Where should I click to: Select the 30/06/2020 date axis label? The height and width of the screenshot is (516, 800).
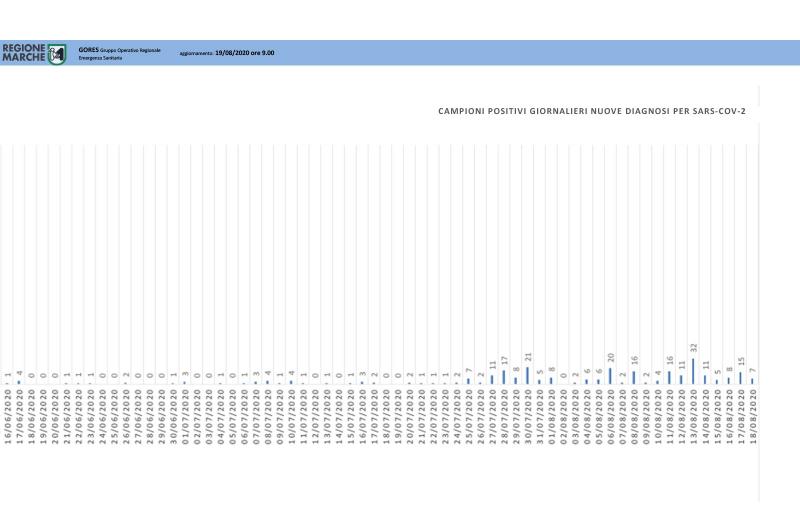point(173,415)
